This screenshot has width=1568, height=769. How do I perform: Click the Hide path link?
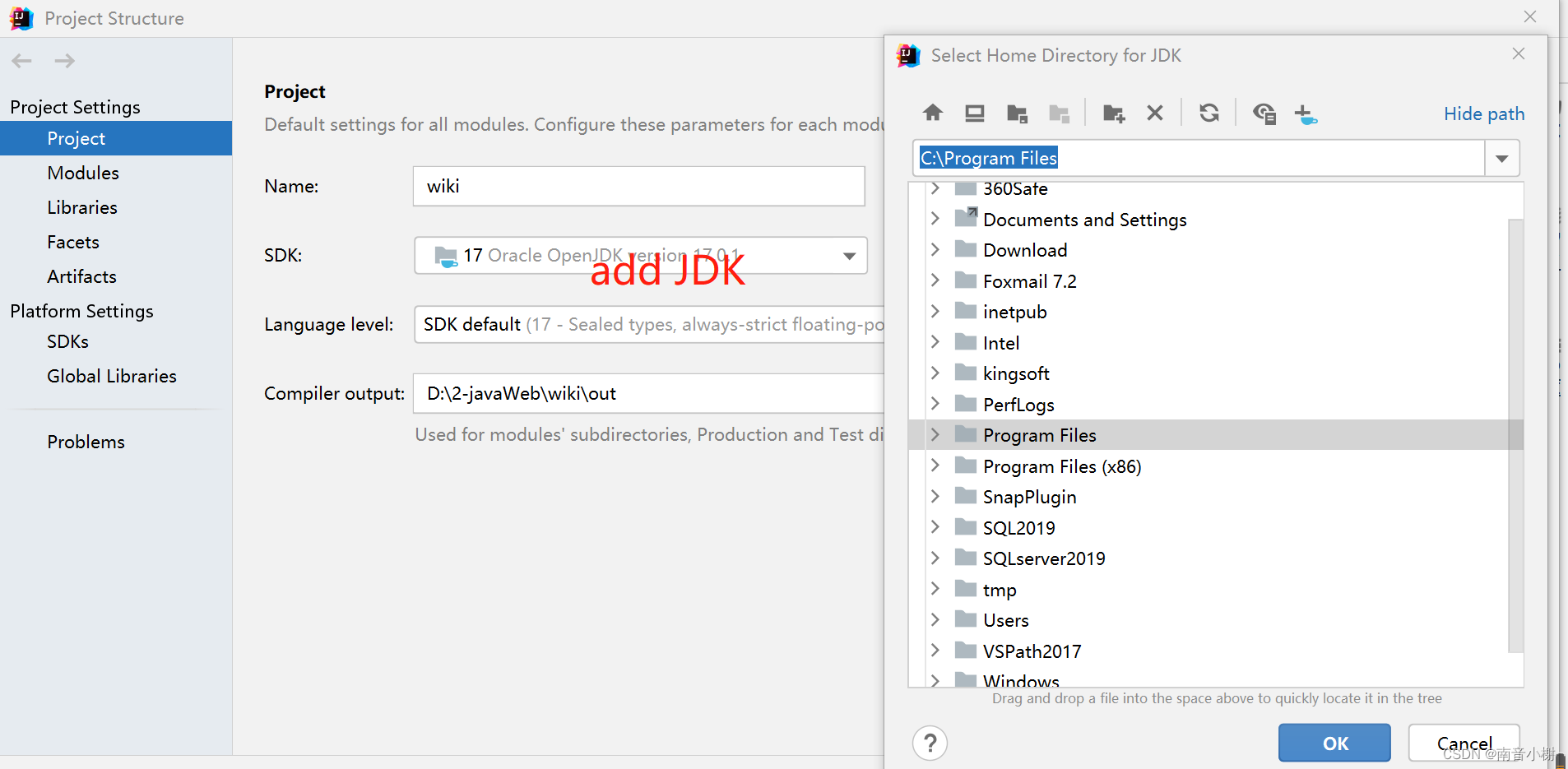[1484, 113]
